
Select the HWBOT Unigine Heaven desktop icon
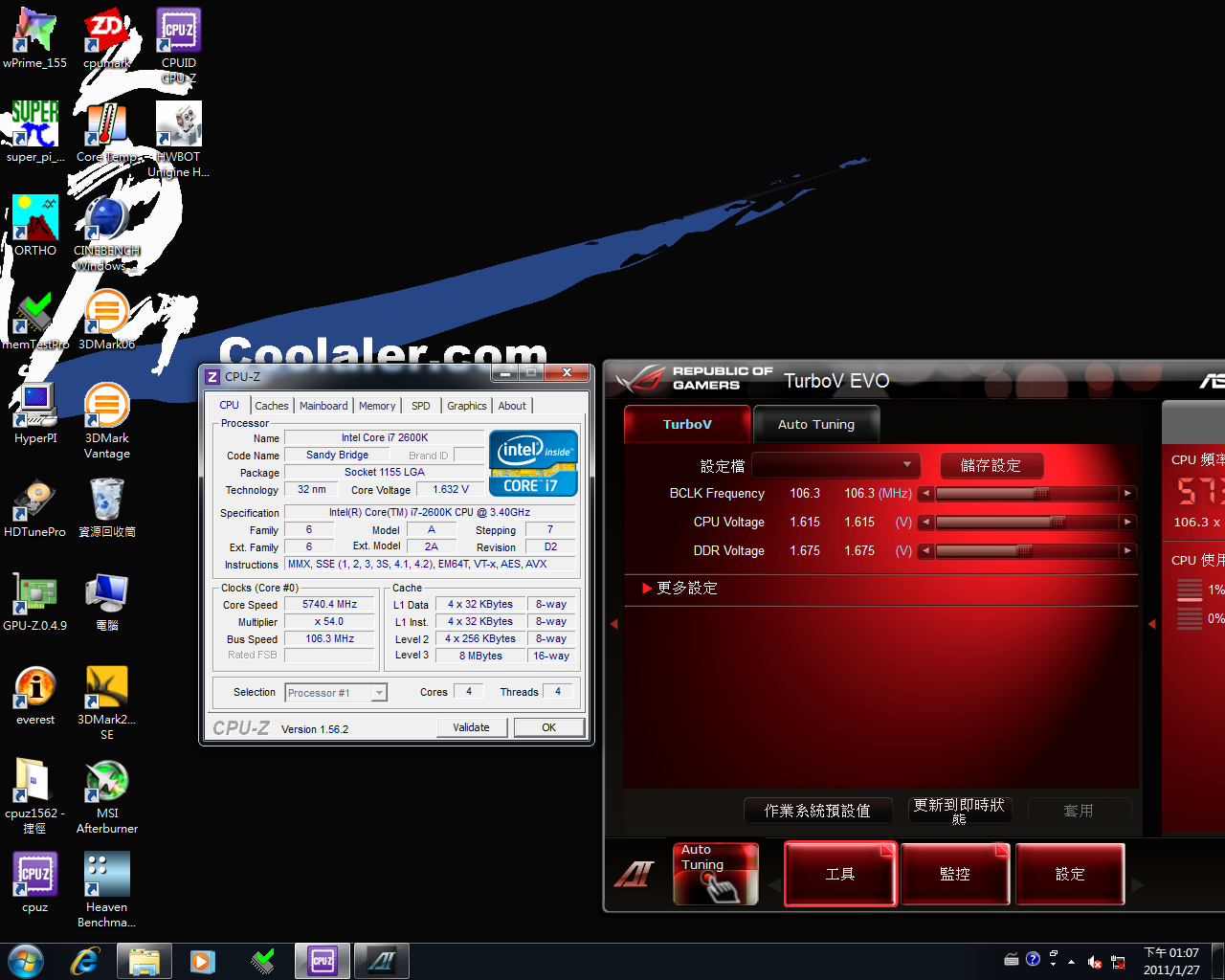tap(179, 140)
